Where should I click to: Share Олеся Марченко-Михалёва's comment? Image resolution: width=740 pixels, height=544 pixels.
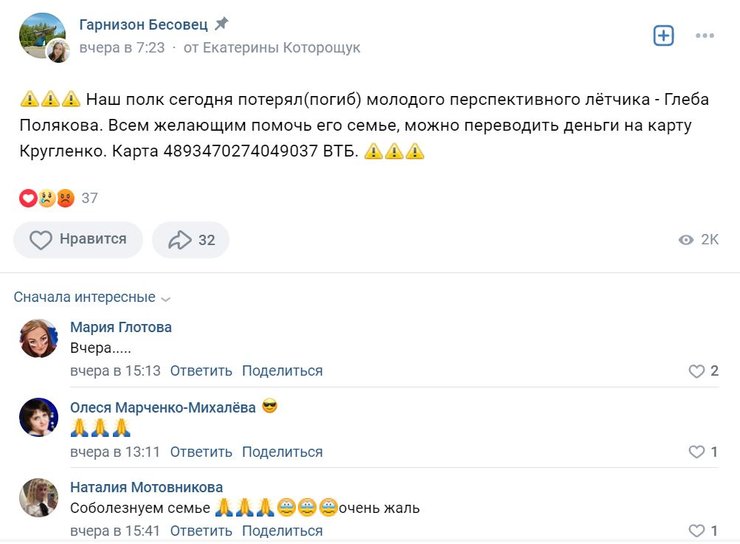pyautogui.click(x=282, y=452)
